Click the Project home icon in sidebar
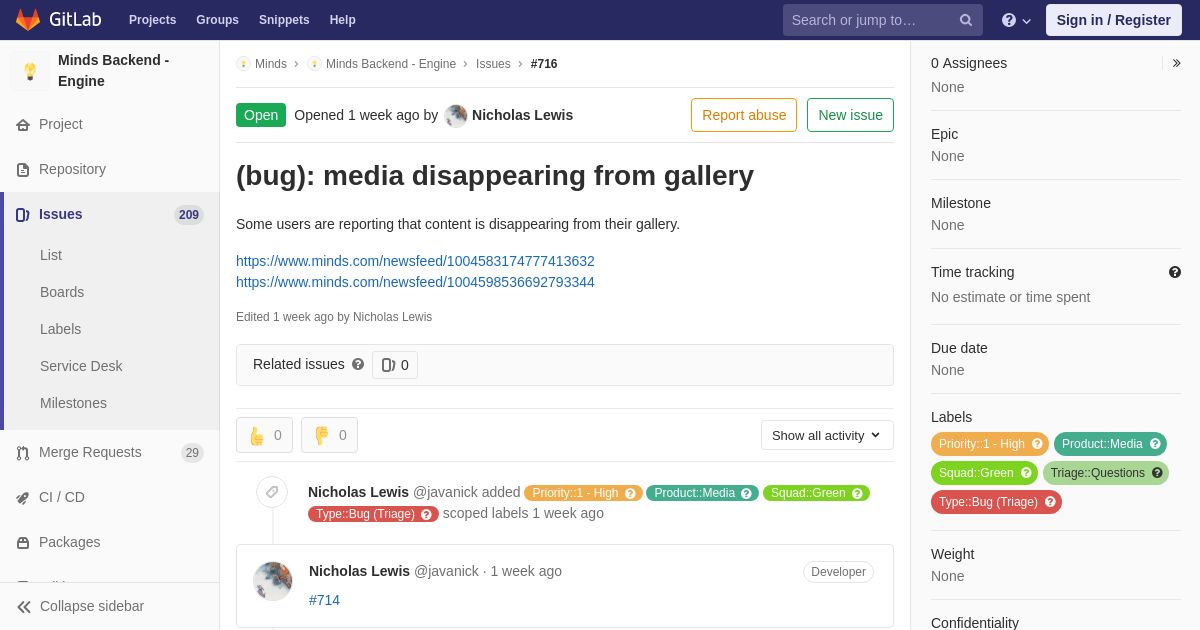The height and width of the screenshot is (630, 1200). (23, 125)
